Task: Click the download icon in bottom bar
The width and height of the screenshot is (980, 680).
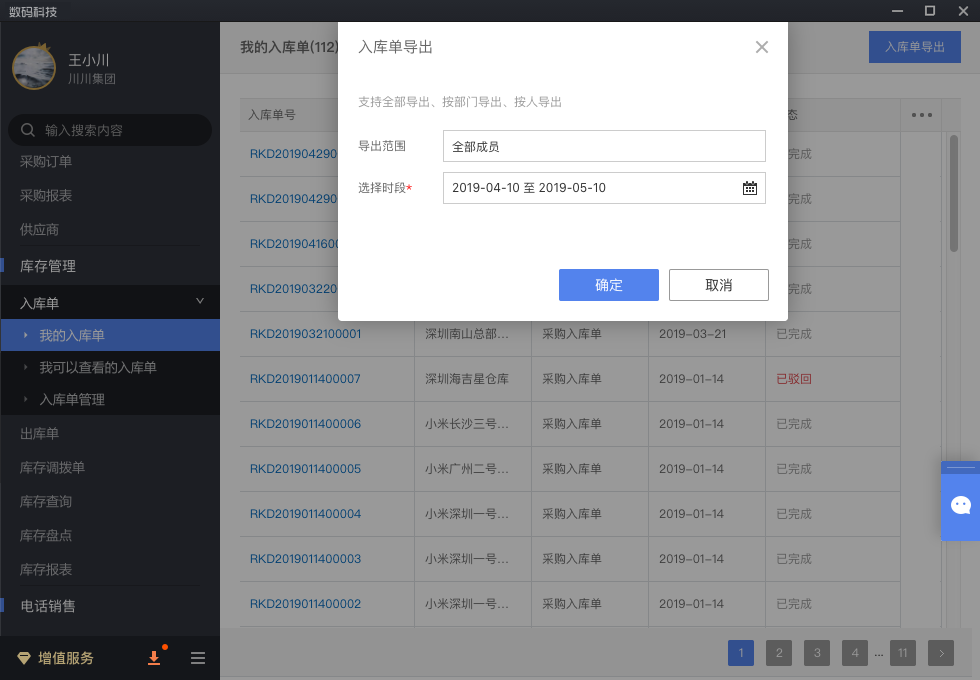Action: 154,658
